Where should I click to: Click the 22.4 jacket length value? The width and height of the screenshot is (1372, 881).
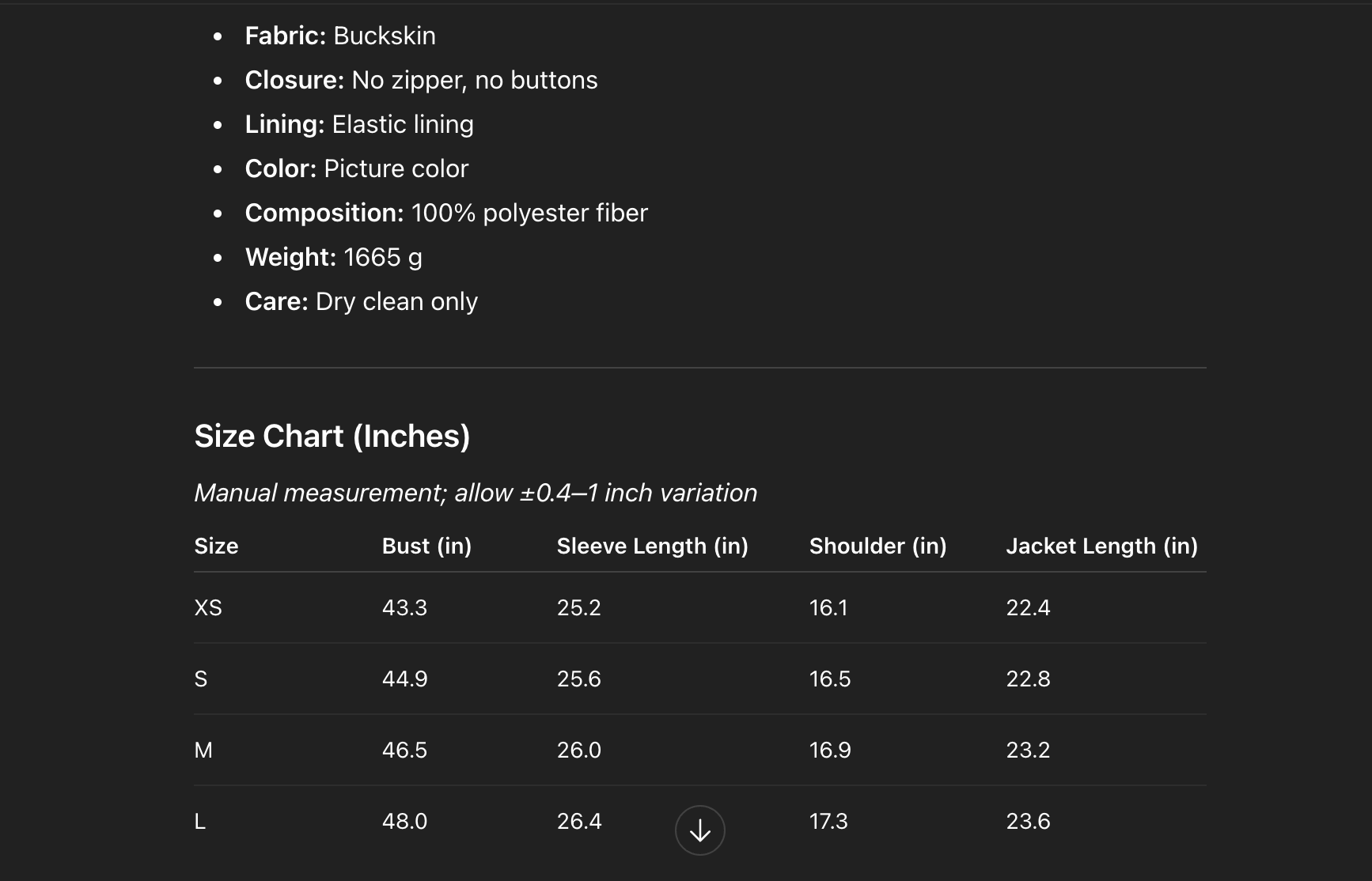coord(1028,607)
